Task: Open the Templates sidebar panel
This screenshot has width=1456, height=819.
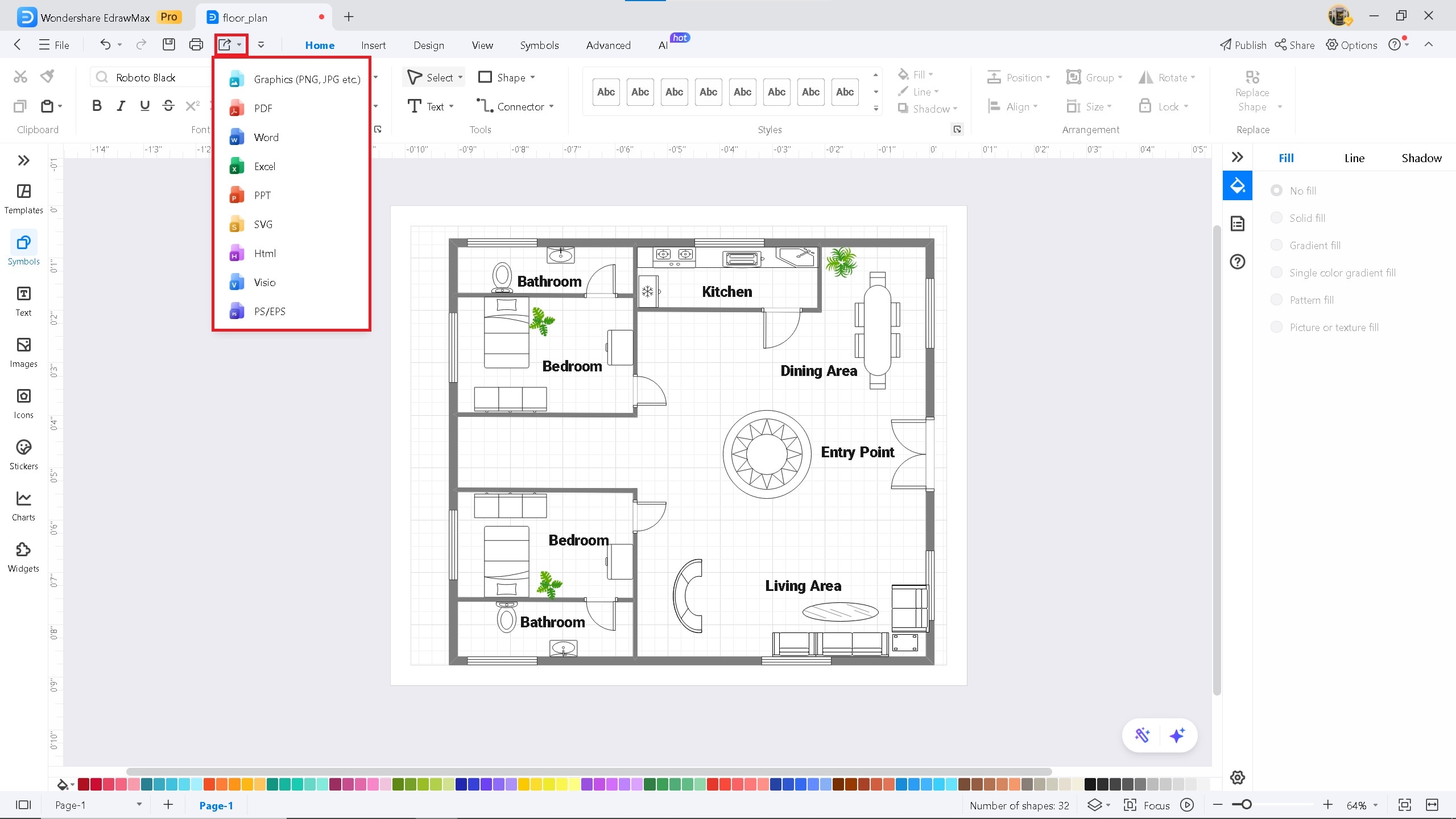Action: coord(24,199)
